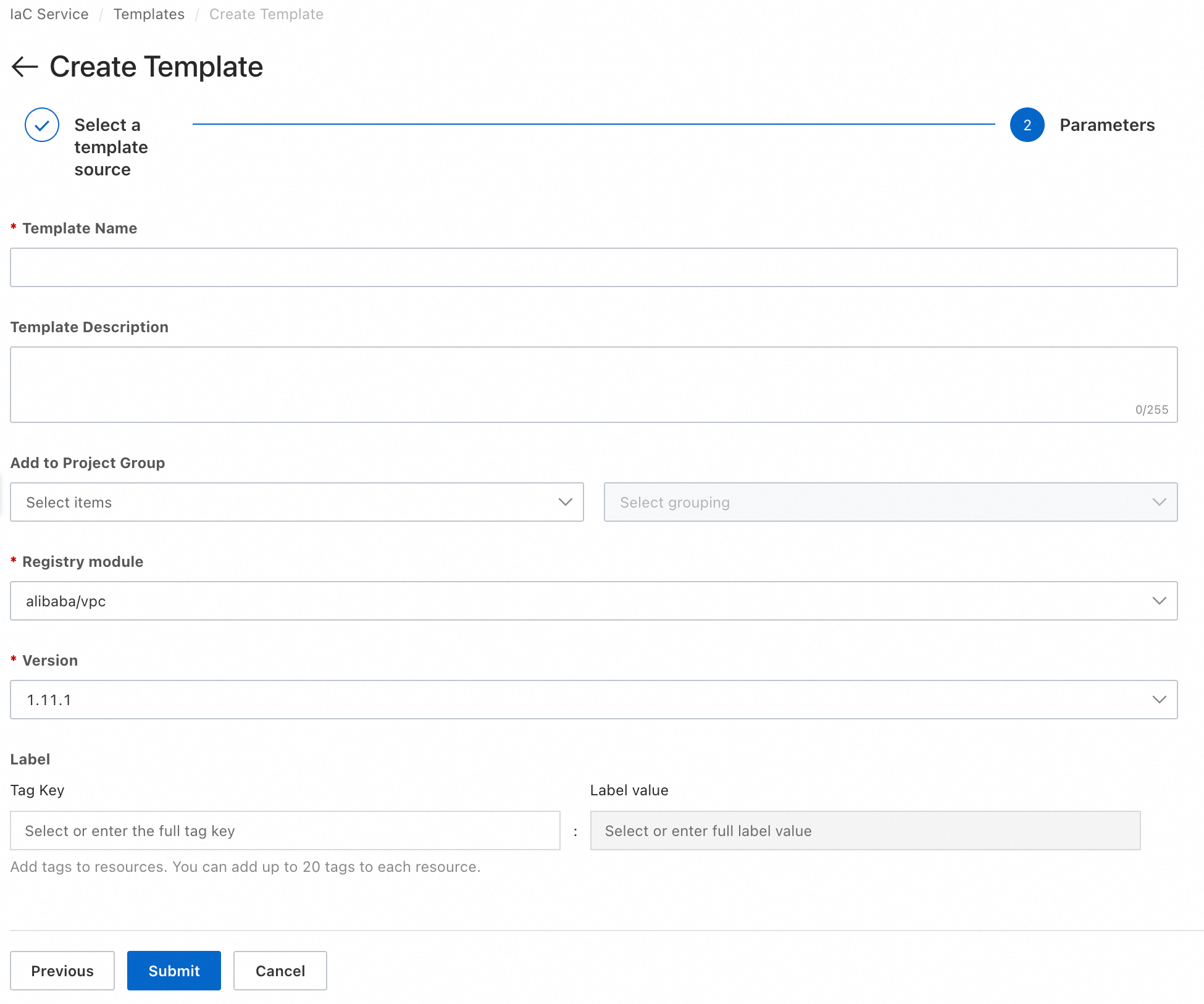Open the Select grouping dropdown

click(x=890, y=502)
